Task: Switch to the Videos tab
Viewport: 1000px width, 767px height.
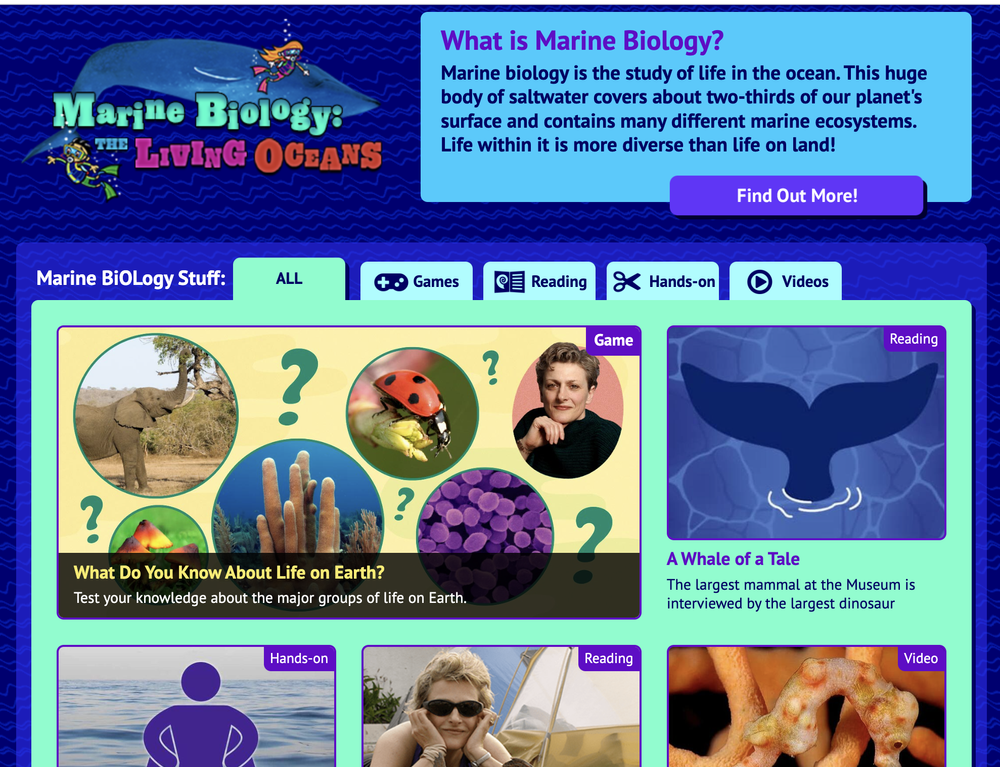Action: [785, 281]
